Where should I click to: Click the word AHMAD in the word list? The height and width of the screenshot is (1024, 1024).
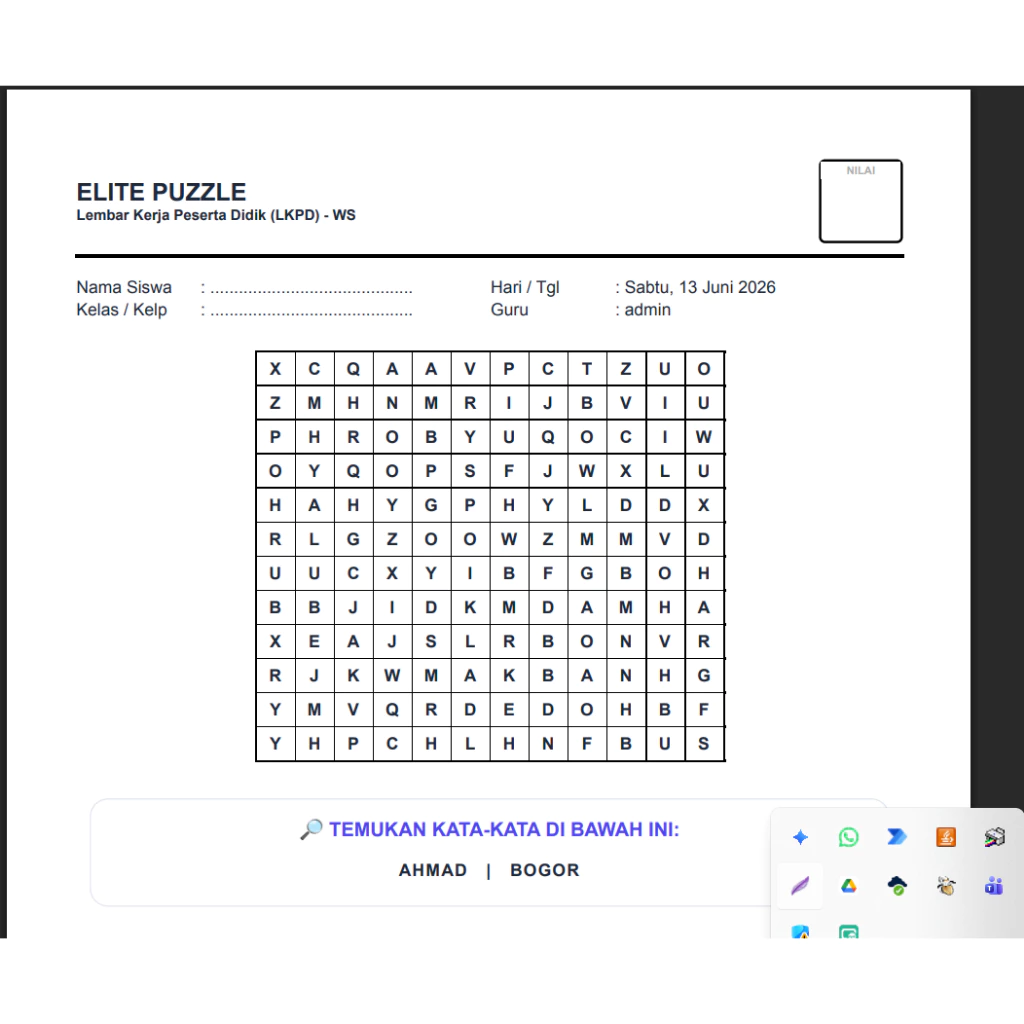433,870
